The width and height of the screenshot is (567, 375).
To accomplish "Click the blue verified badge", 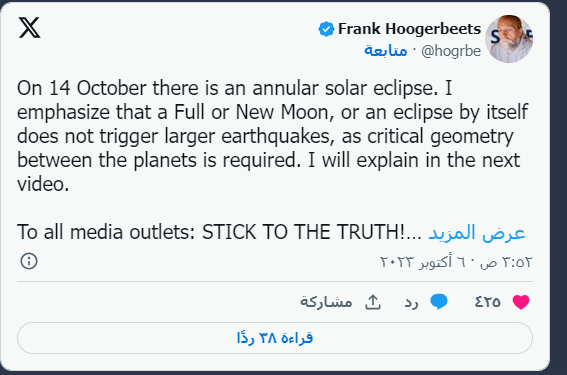I will coord(326,29).
